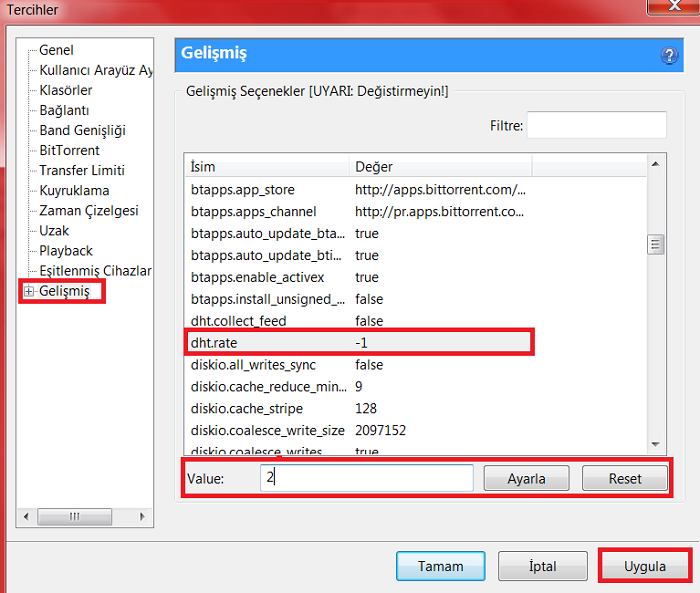Cancel with the İptal button
The height and width of the screenshot is (593, 700).
pyautogui.click(x=542, y=566)
